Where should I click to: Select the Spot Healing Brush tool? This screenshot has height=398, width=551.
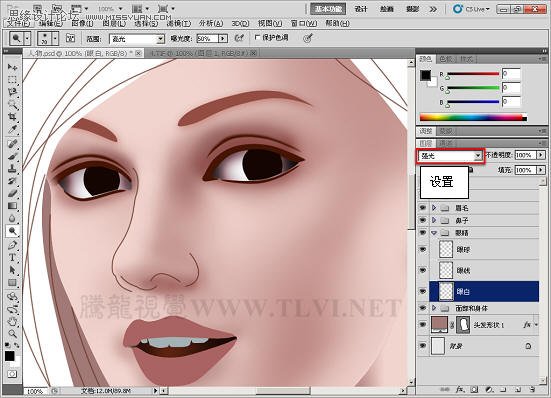(12, 143)
